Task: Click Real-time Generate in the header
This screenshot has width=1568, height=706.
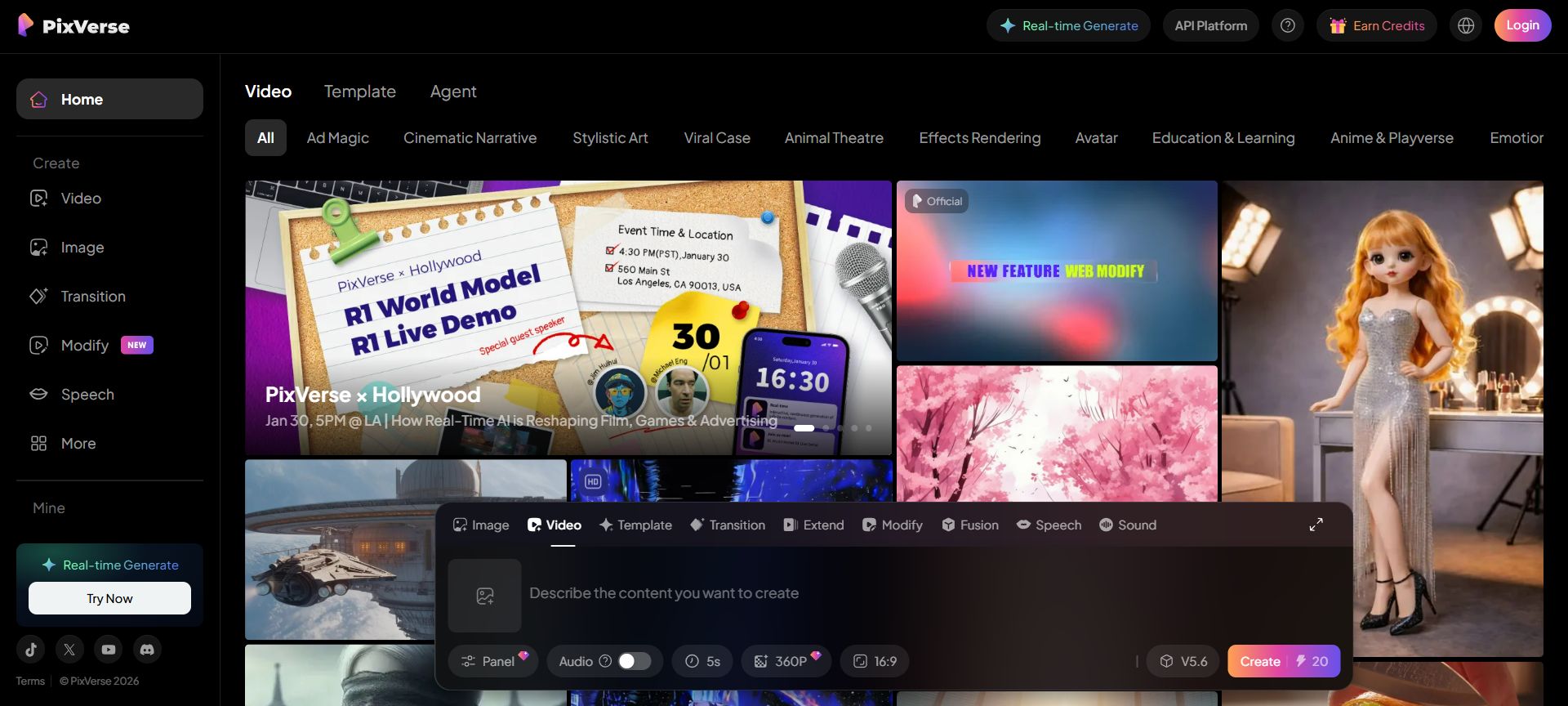Action: [x=1068, y=26]
